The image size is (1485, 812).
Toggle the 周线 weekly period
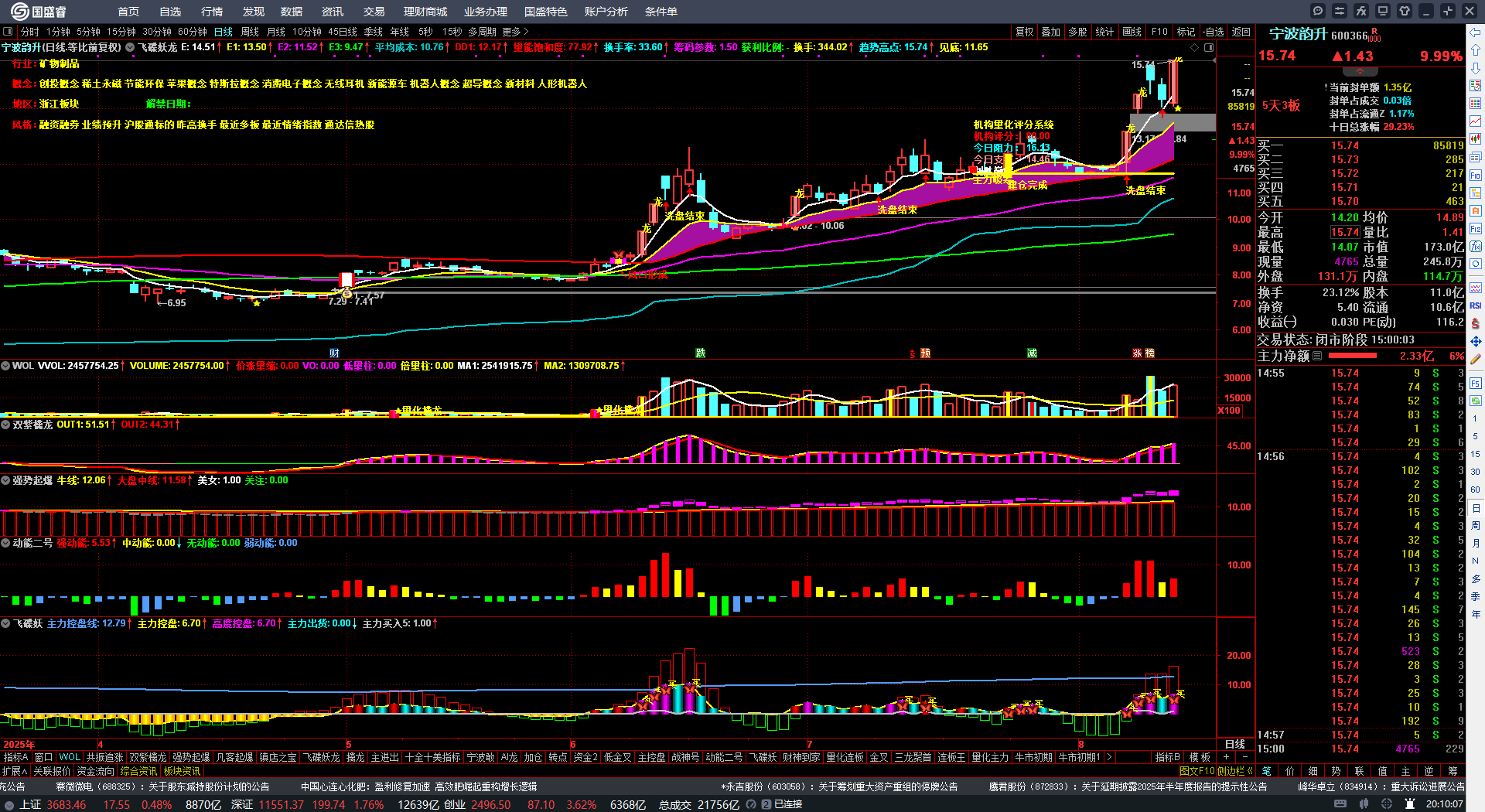[x=250, y=32]
